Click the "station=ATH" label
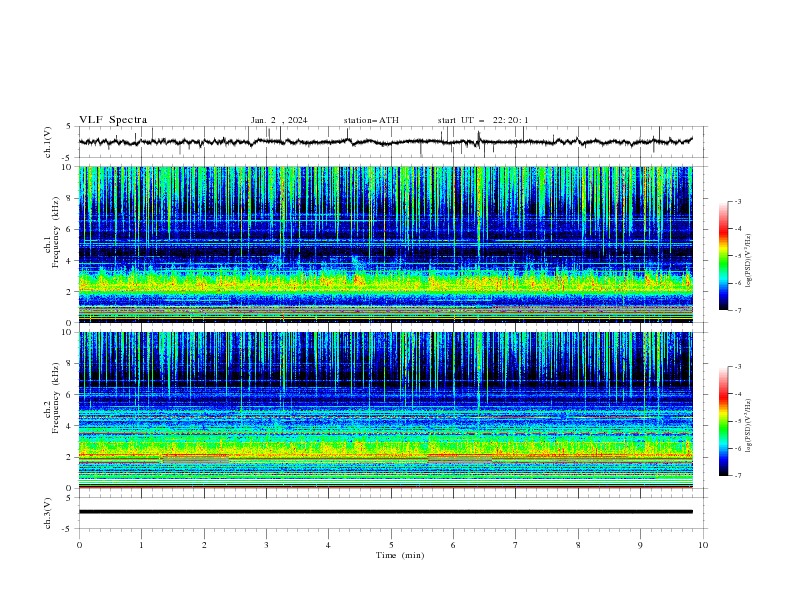 pyautogui.click(x=371, y=120)
